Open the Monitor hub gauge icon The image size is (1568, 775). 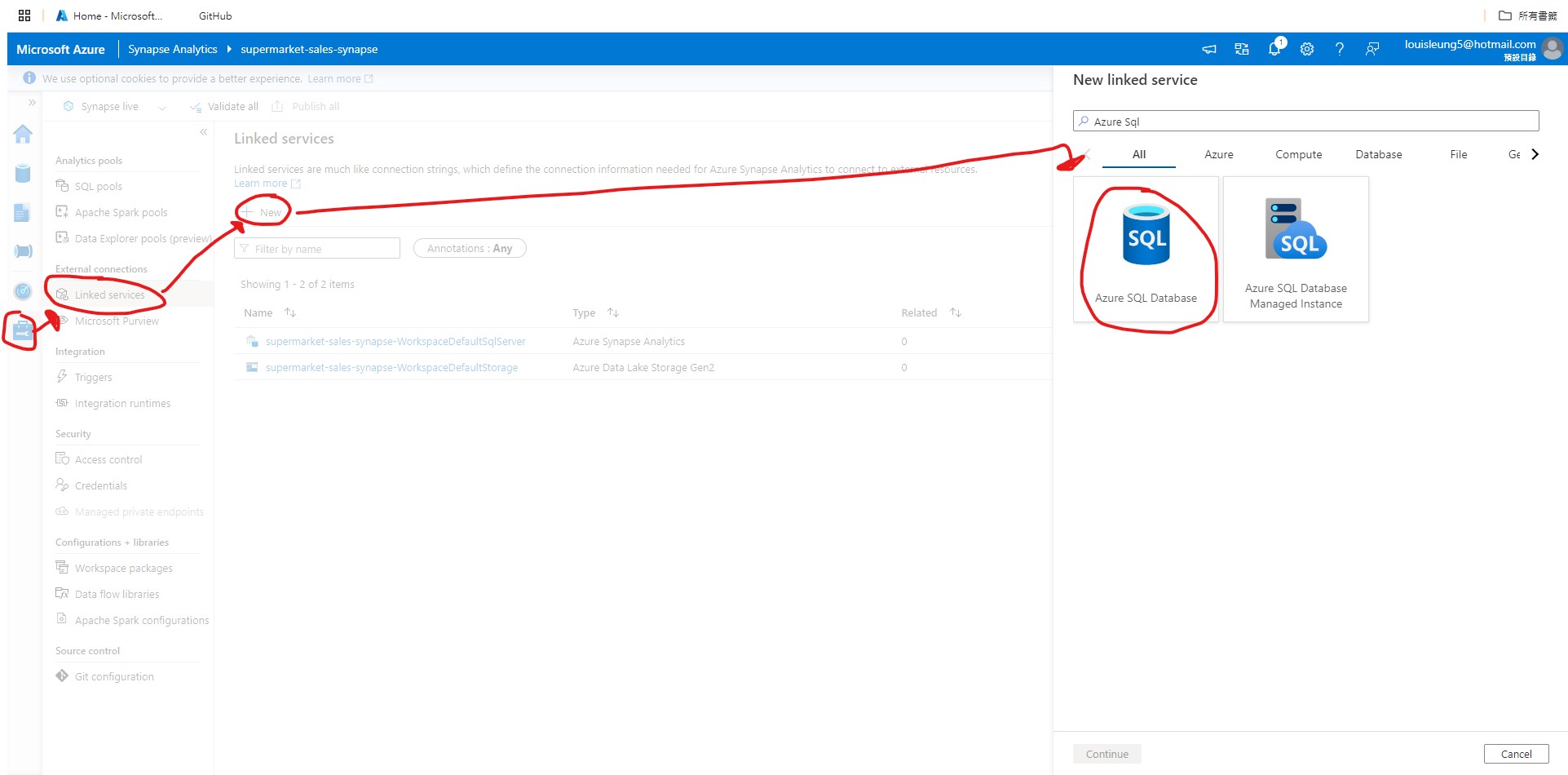[23, 290]
